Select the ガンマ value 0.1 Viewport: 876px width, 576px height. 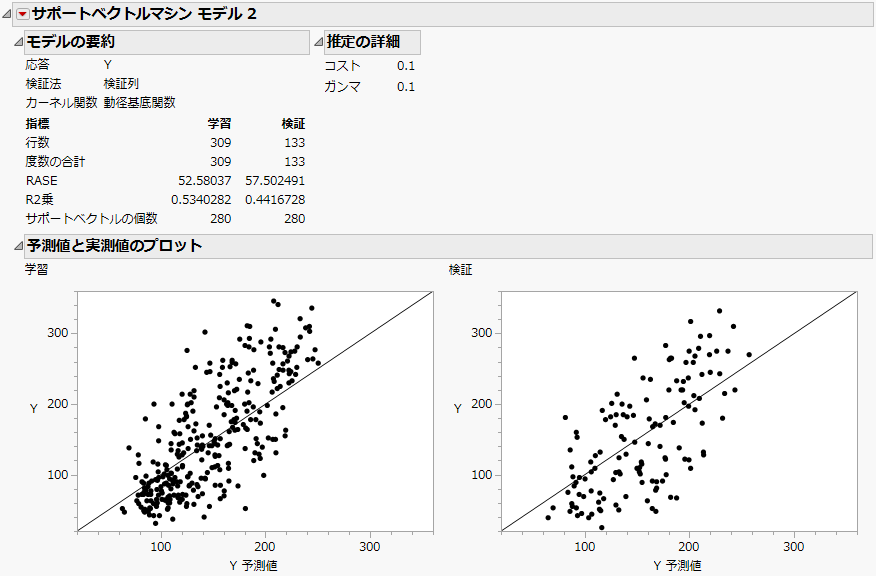point(407,86)
